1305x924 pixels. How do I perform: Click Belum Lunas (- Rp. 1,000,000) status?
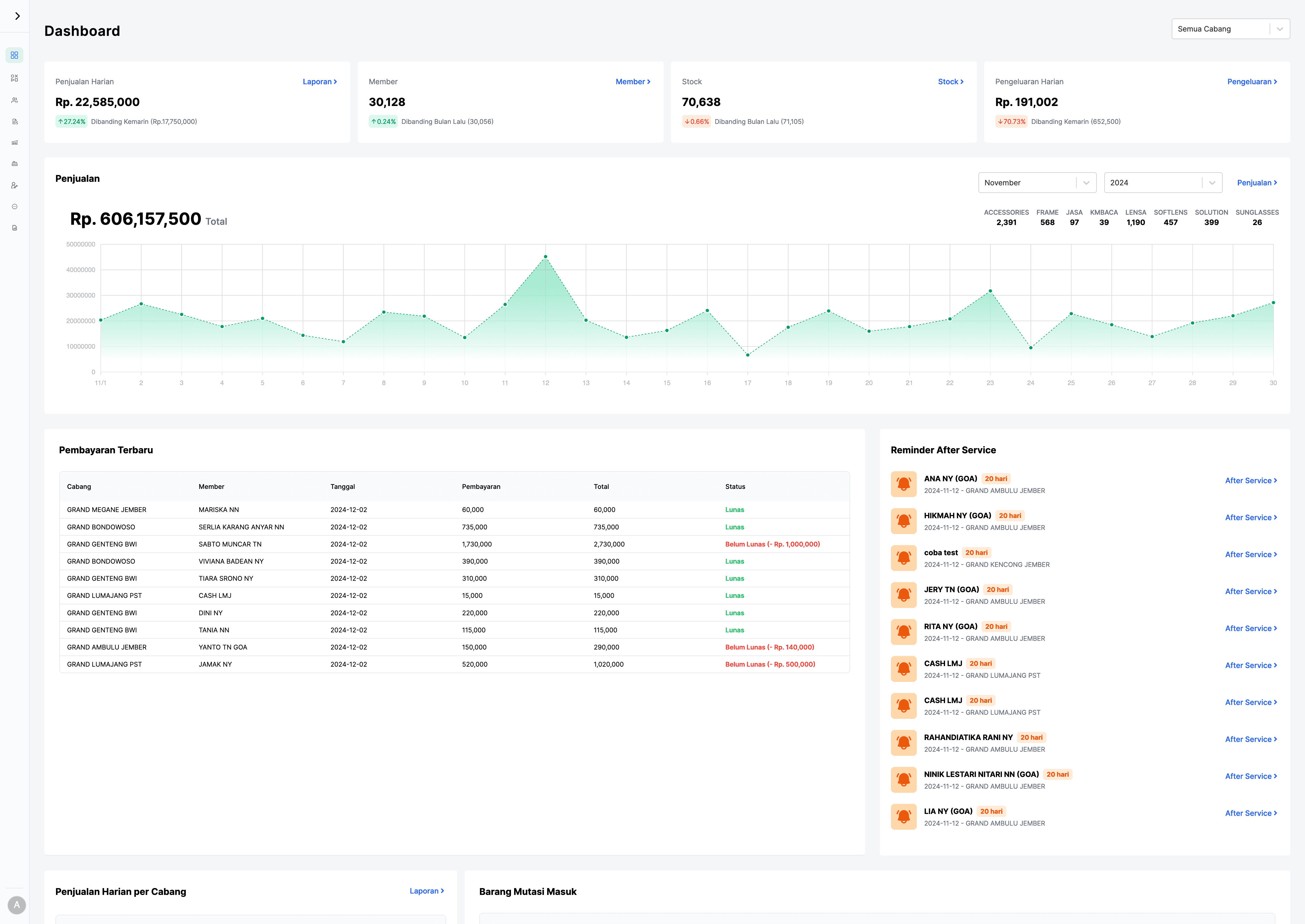772,545
